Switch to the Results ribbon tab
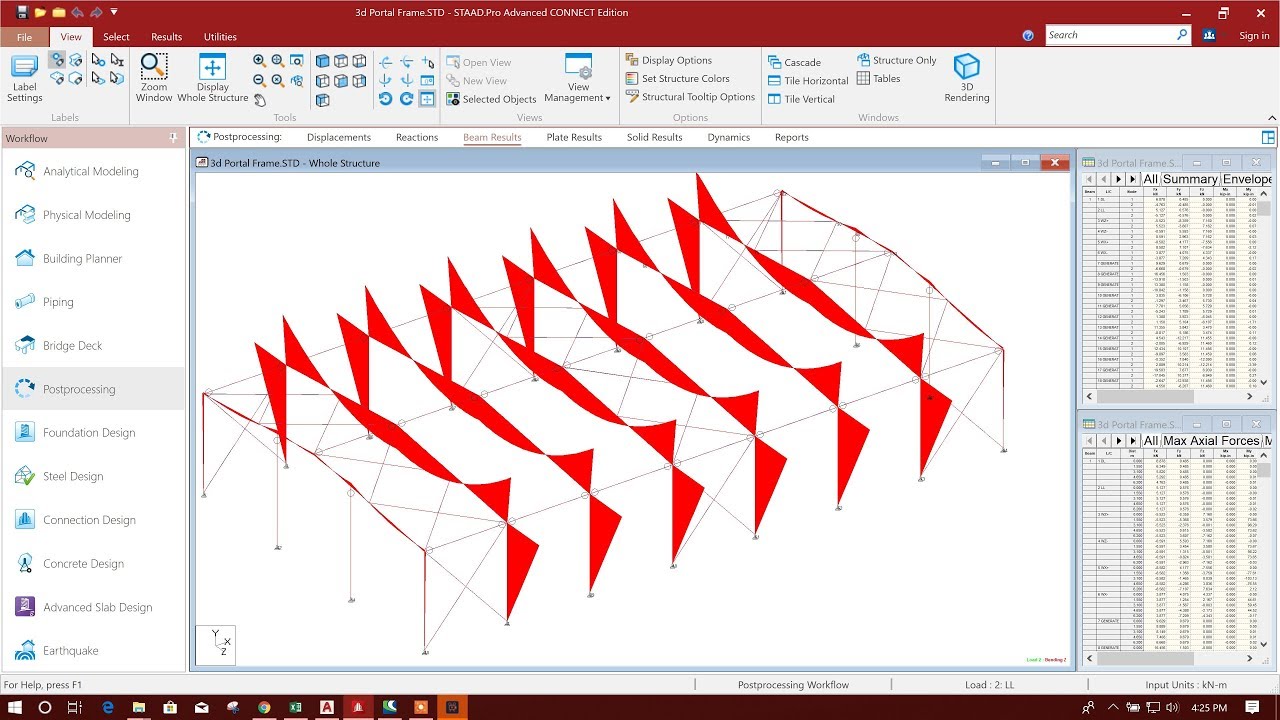 click(x=166, y=37)
